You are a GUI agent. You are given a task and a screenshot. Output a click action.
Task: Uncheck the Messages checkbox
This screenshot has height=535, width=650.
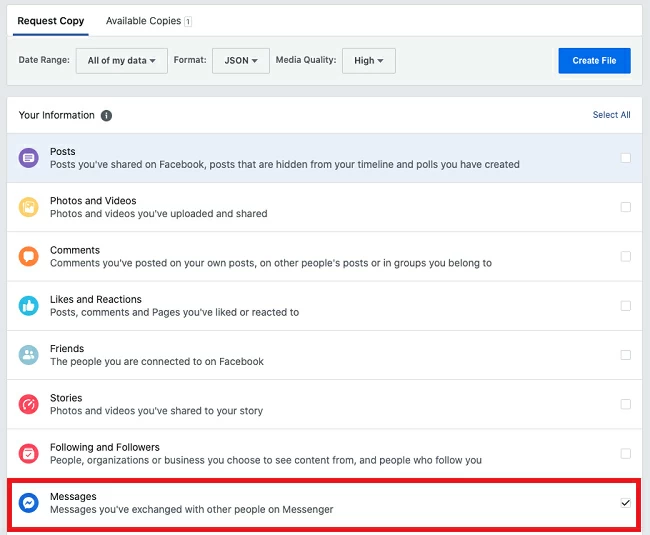point(626,503)
